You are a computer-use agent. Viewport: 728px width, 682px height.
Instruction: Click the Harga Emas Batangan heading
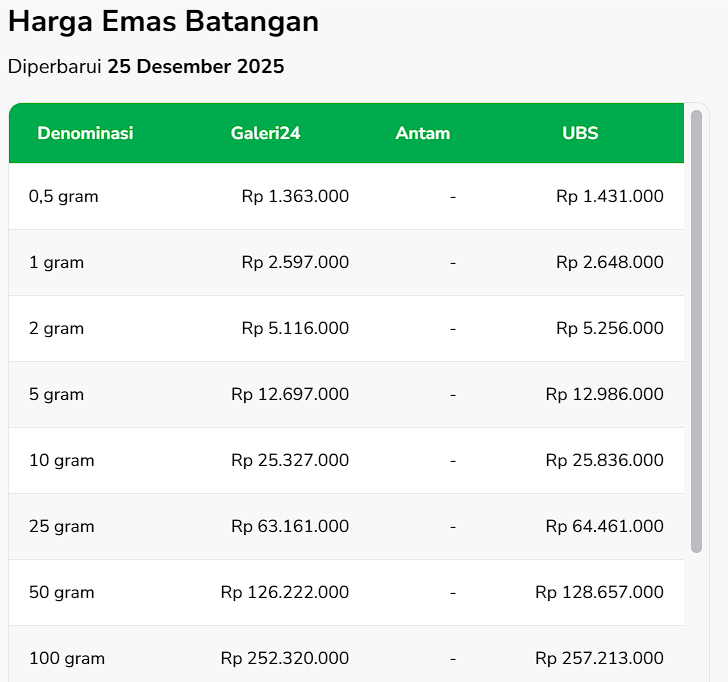[x=163, y=22]
